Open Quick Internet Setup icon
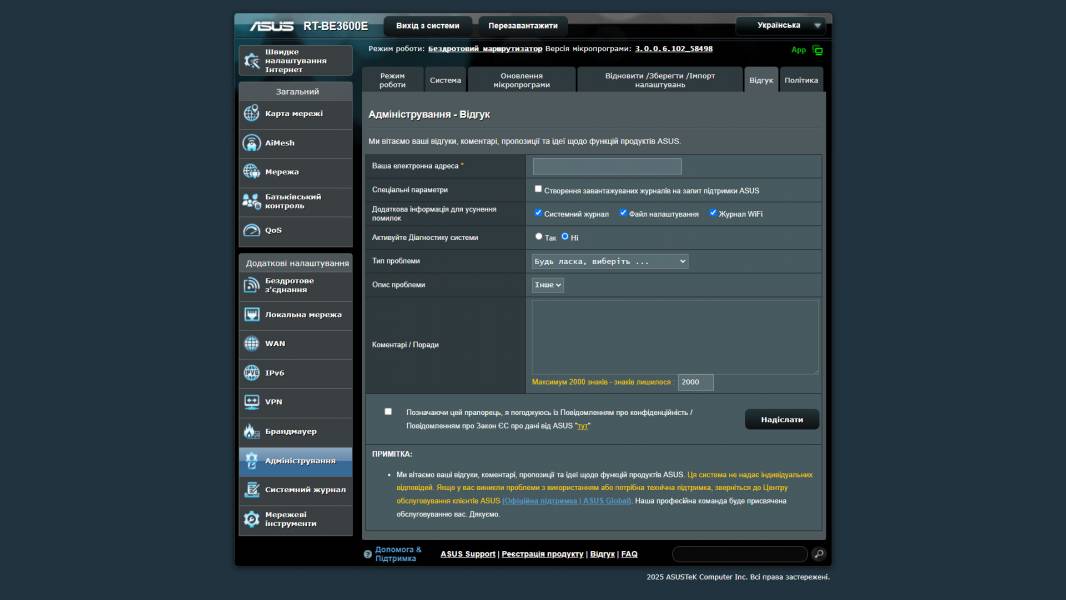 tap(252, 60)
